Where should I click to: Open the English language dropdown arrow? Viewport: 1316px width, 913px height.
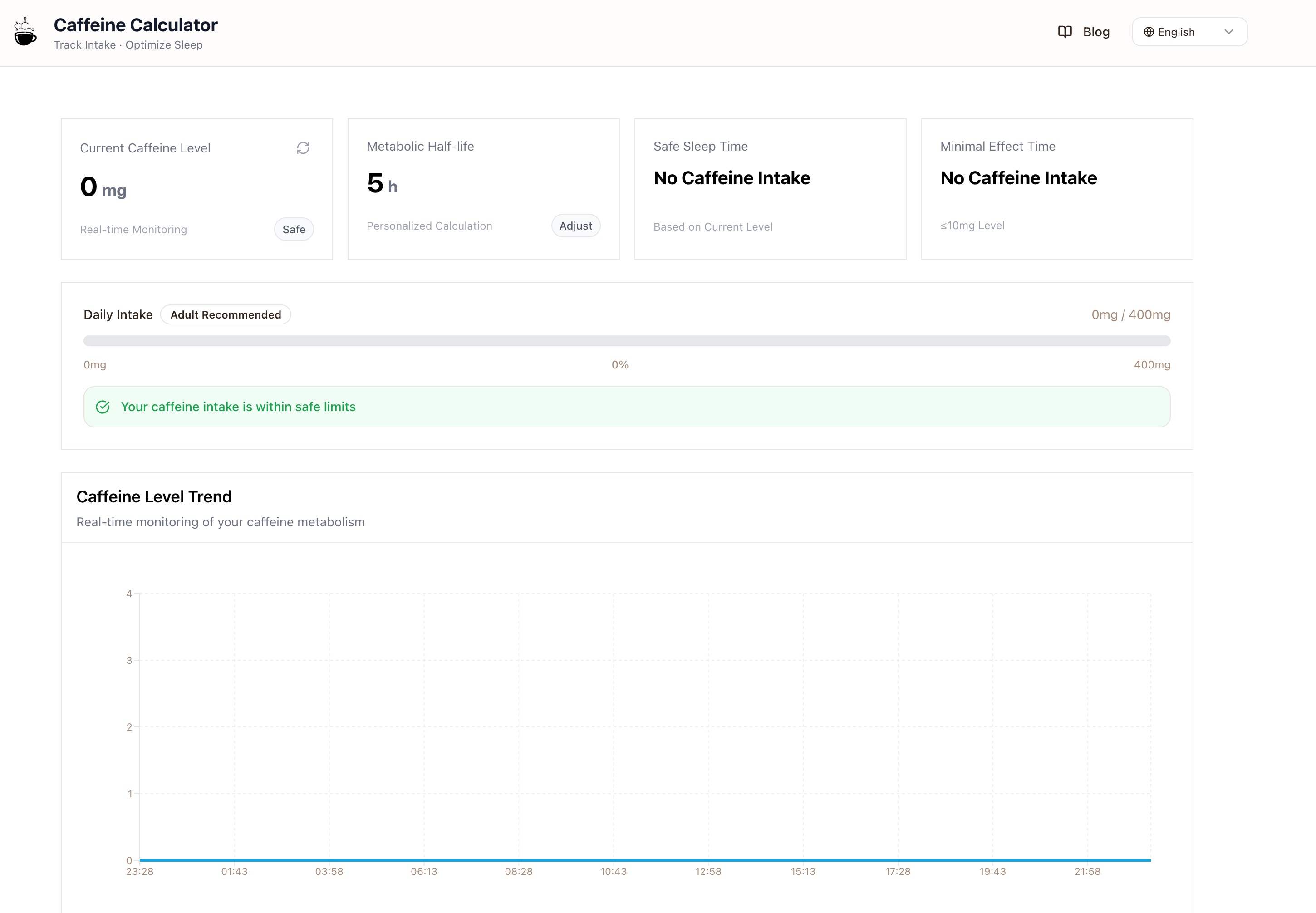(1228, 32)
